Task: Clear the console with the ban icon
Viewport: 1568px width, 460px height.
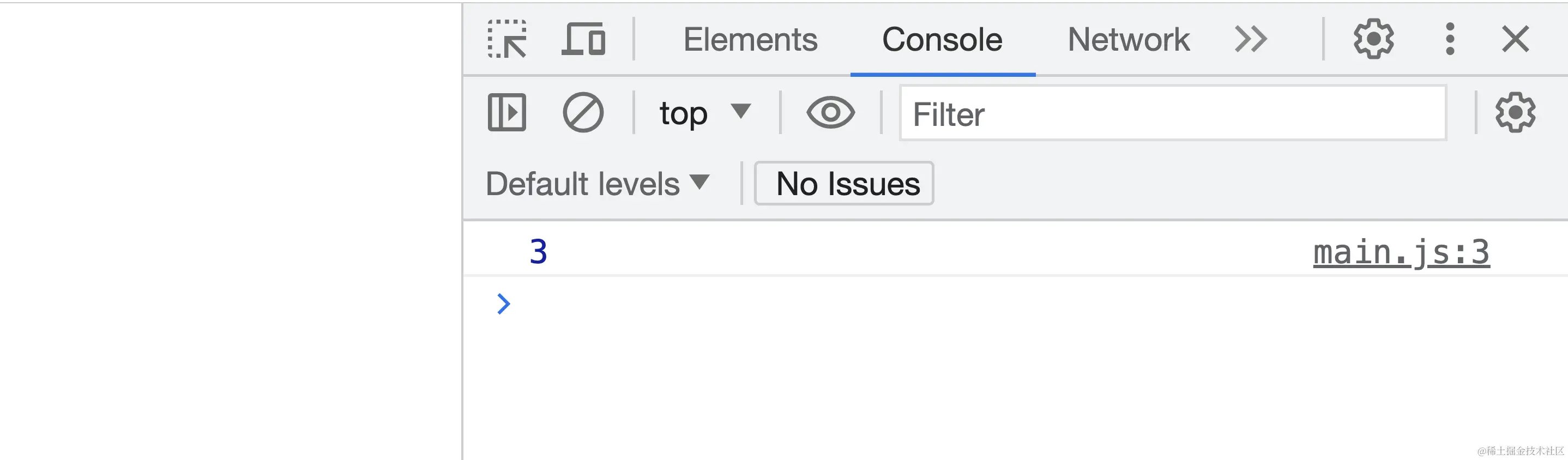Action: (582, 113)
